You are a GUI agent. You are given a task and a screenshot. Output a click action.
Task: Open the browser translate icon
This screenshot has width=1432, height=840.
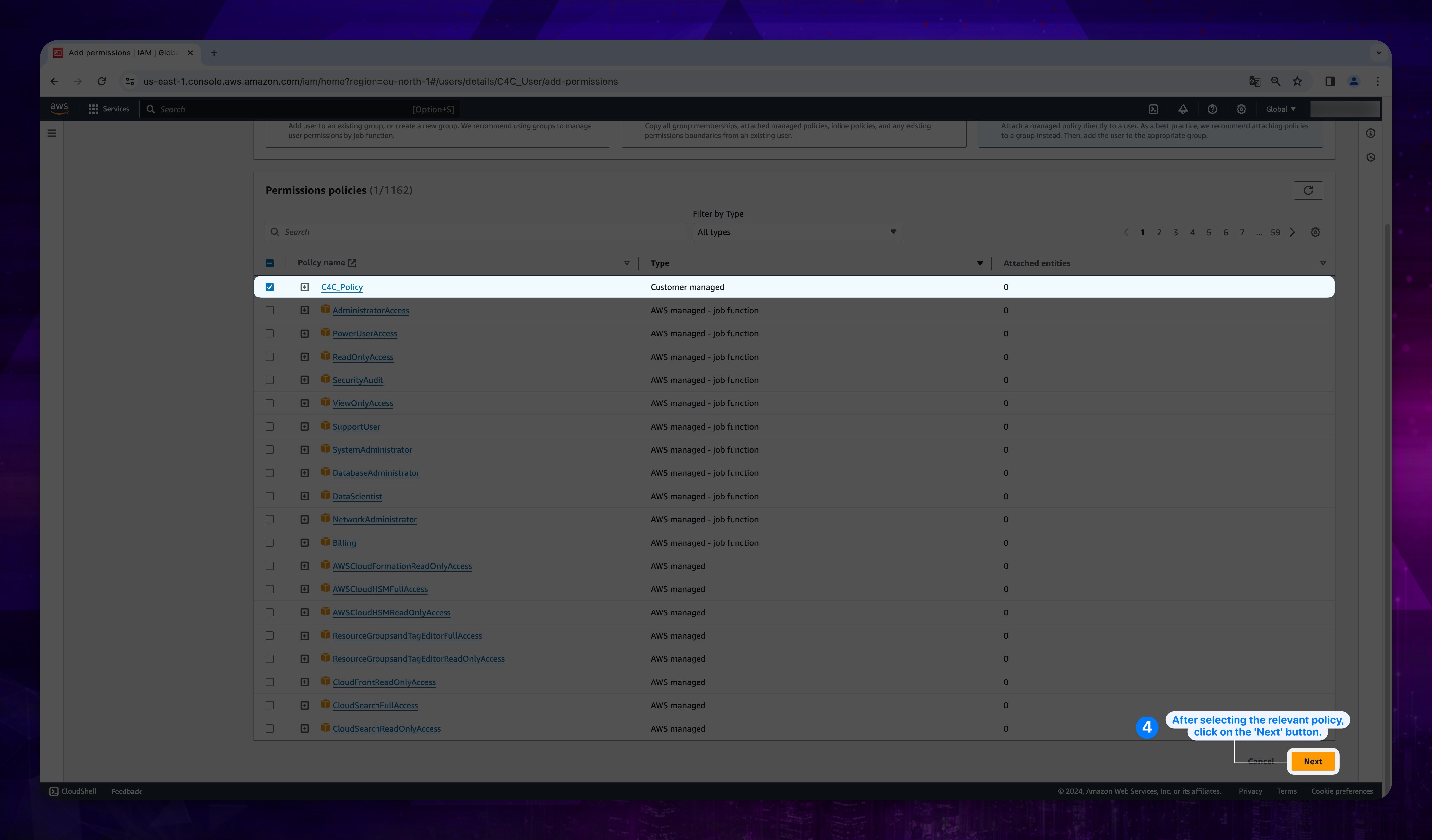tap(1255, 81)
